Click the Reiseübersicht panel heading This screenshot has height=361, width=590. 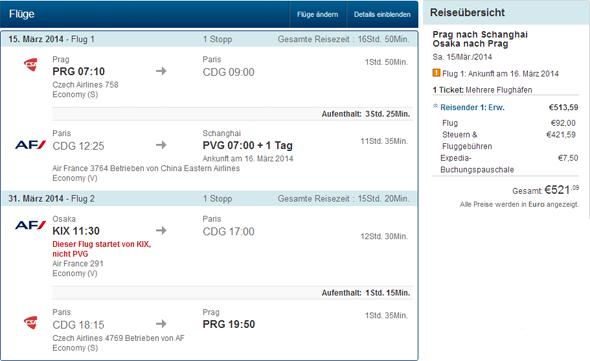[467, 12]
